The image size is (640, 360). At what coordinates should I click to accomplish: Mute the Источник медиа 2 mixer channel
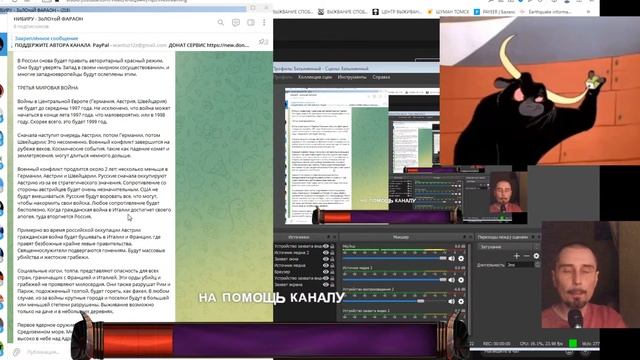tap(452, 280)
